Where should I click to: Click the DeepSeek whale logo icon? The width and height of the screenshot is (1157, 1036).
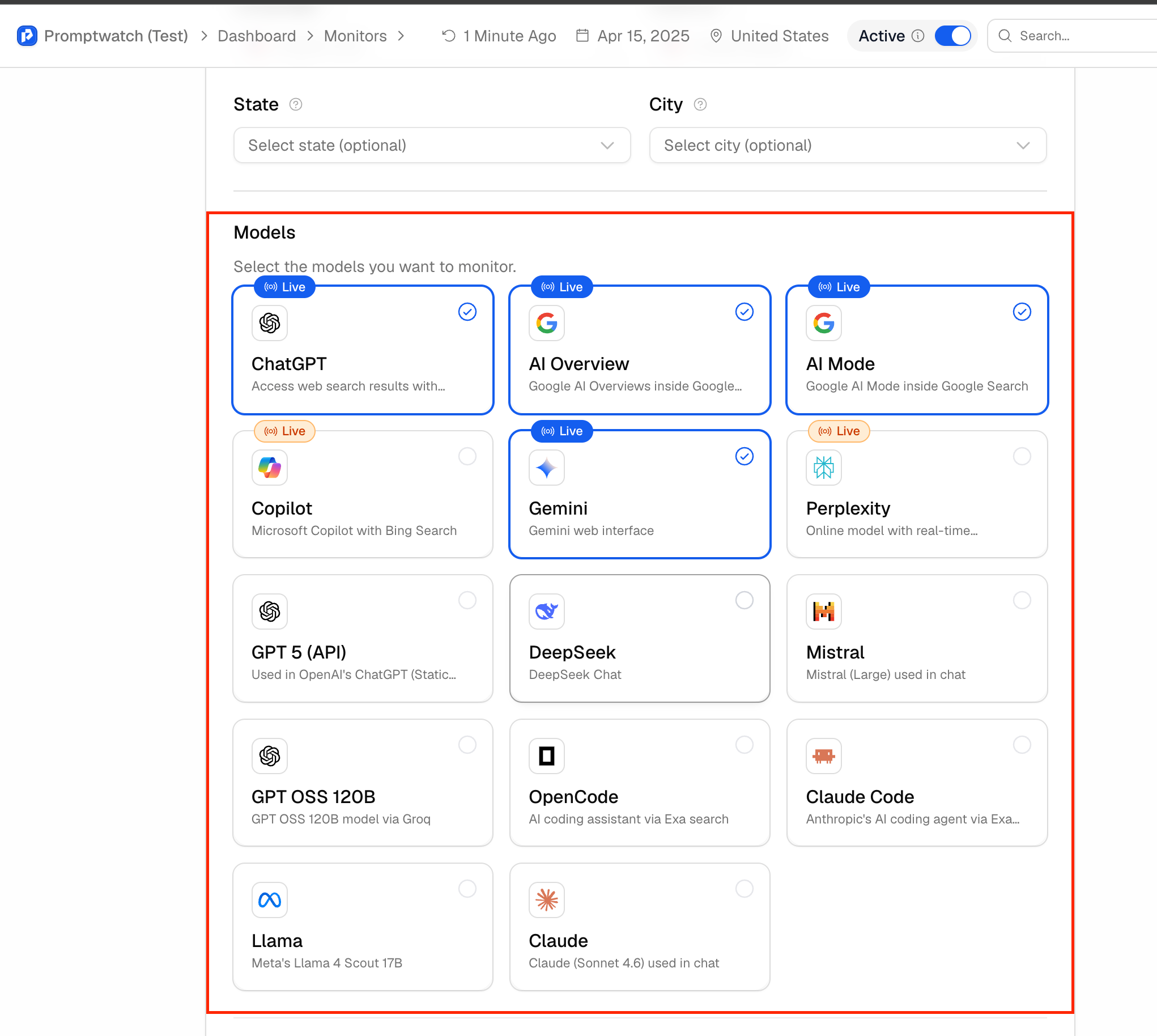547,612
